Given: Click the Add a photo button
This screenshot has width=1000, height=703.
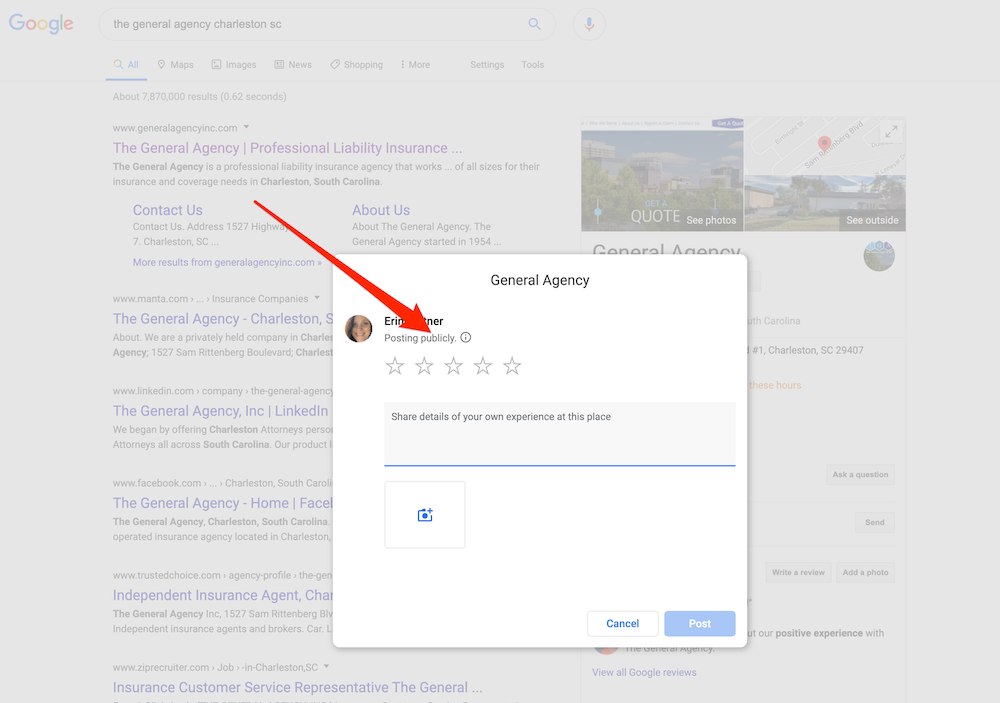Looking at the screenshot, I should click(x=865, y=572).
